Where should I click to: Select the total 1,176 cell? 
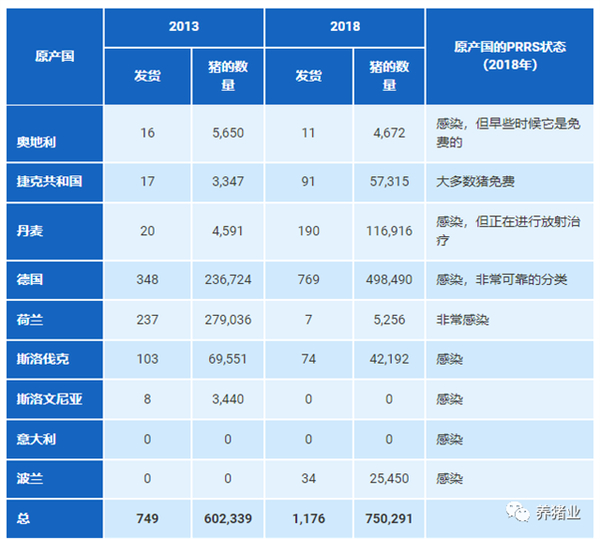point(308,519)
